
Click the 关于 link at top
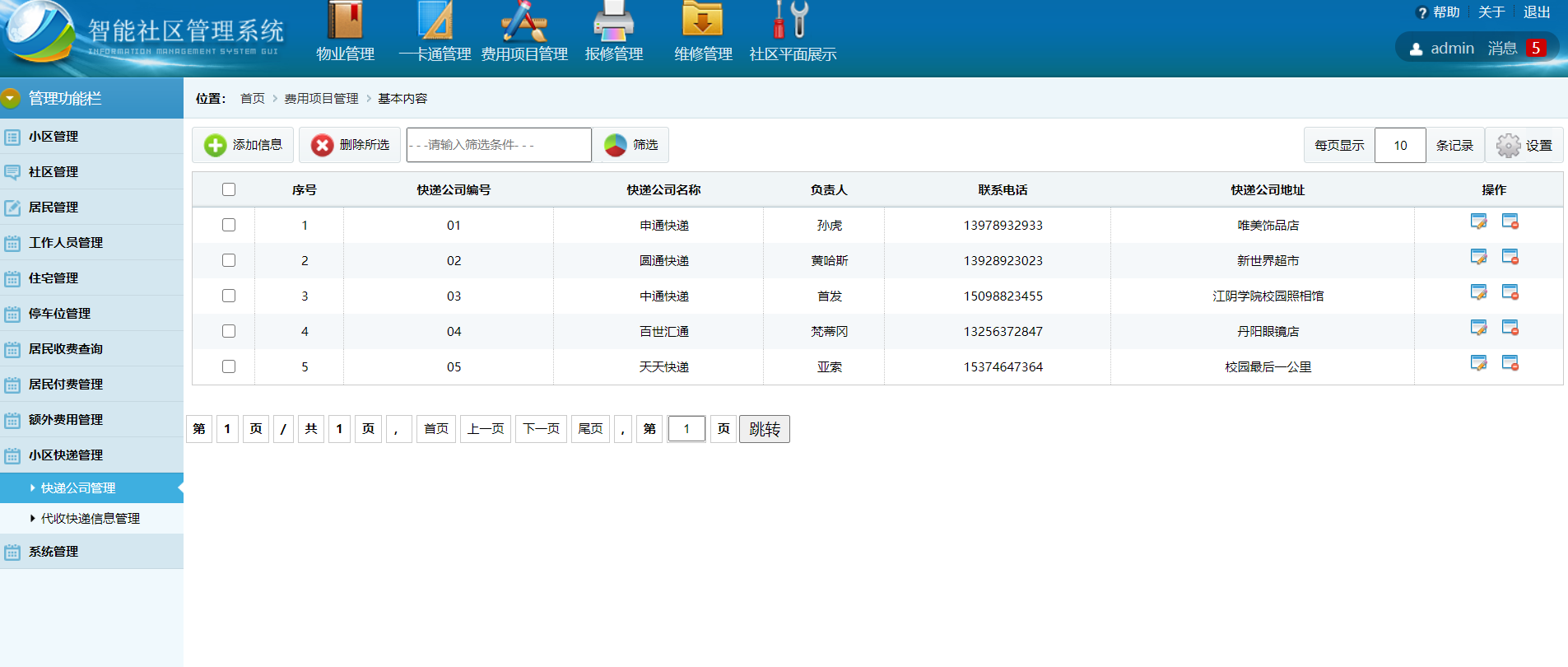coord(1491,12)
